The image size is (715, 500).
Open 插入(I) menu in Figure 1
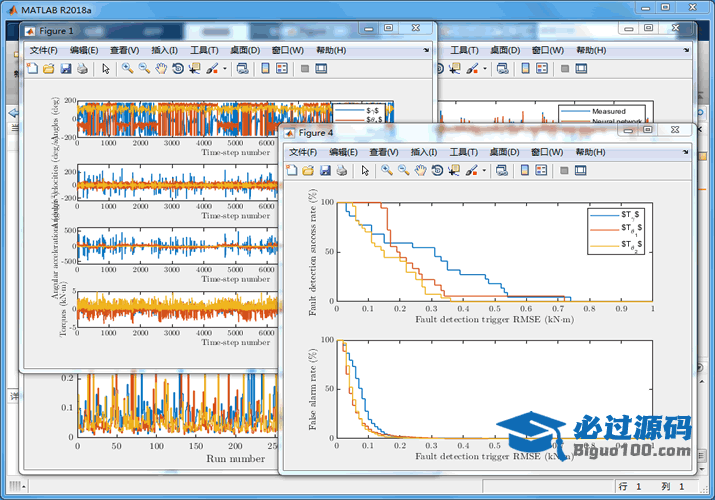click(x=165, y=50)
